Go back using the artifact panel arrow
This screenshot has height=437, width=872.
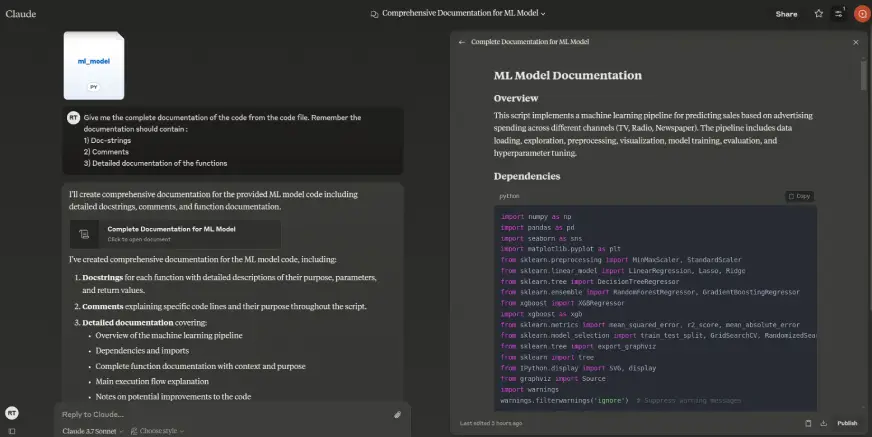click(462, 42)
